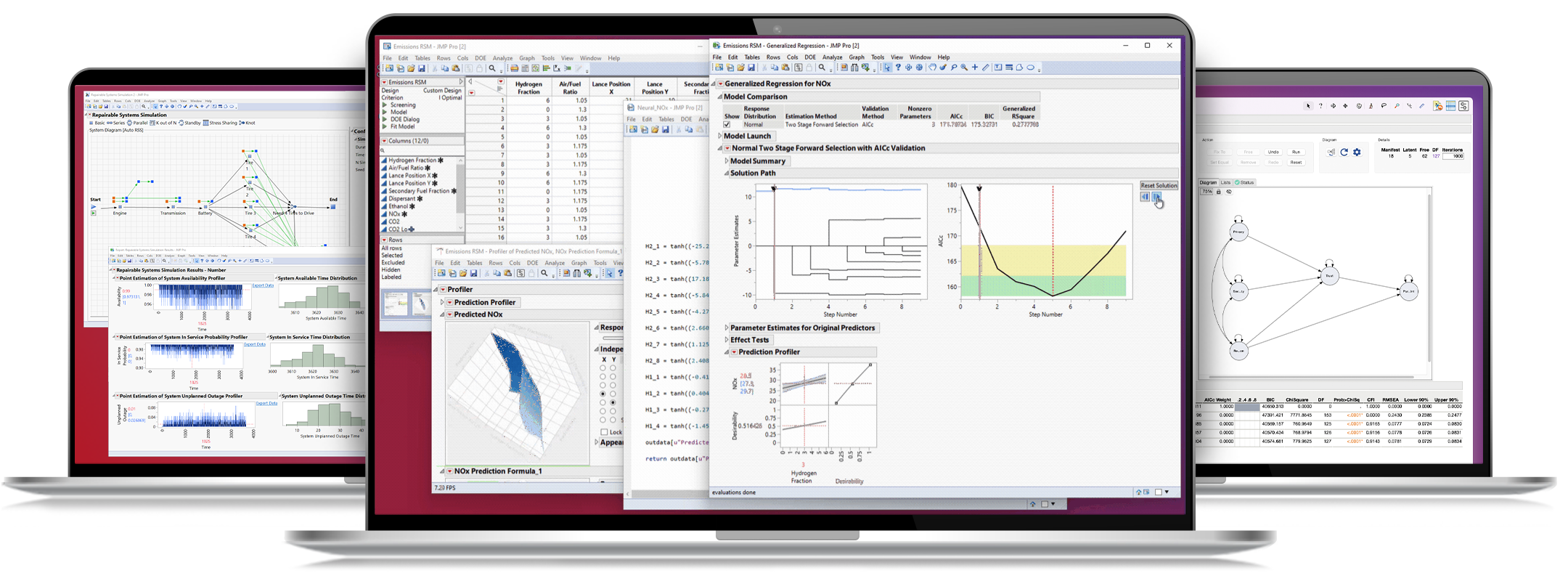
Task: Click the Columns list scrollbar in Emissions RSM table
Action: click(460, 187)
